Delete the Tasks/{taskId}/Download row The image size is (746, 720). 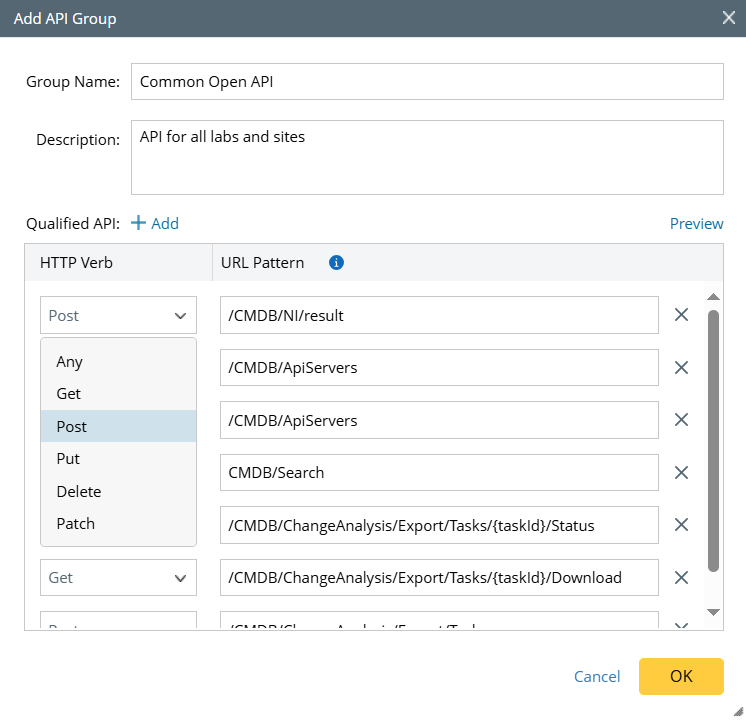(681, 577)
